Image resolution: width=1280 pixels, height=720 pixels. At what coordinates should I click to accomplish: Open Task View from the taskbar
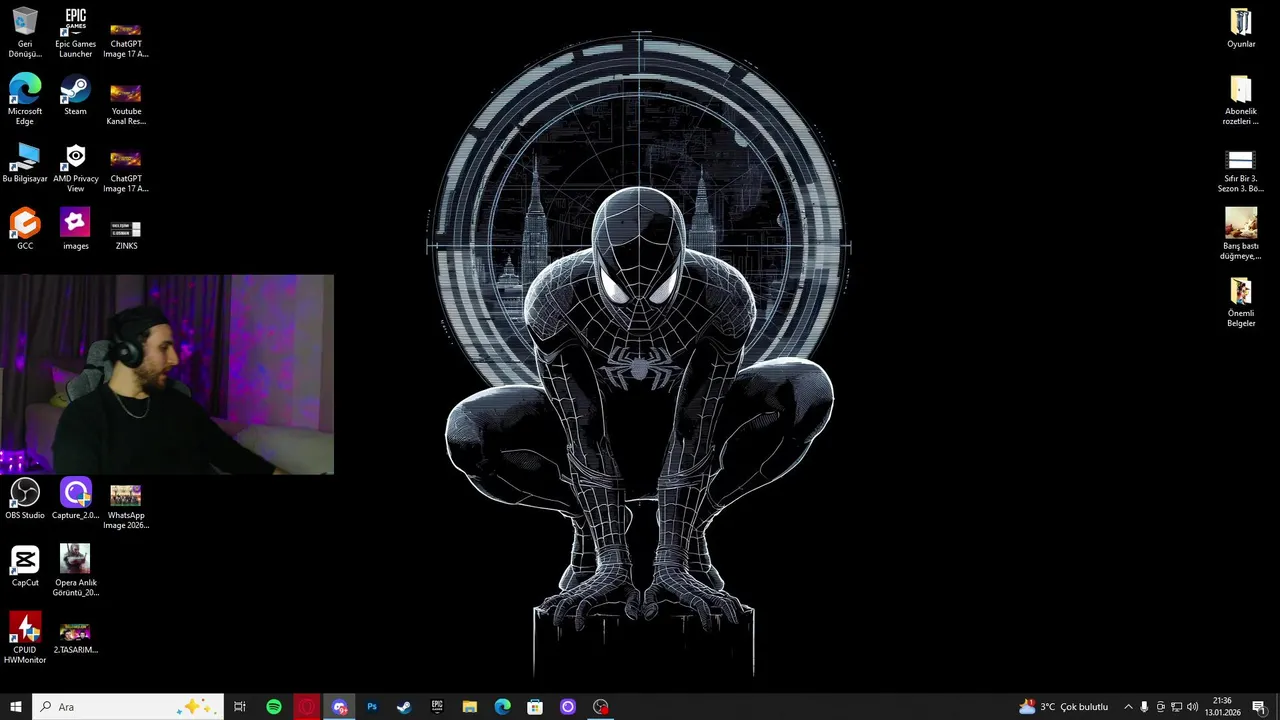pyautogui.click(x=240, y=707)
